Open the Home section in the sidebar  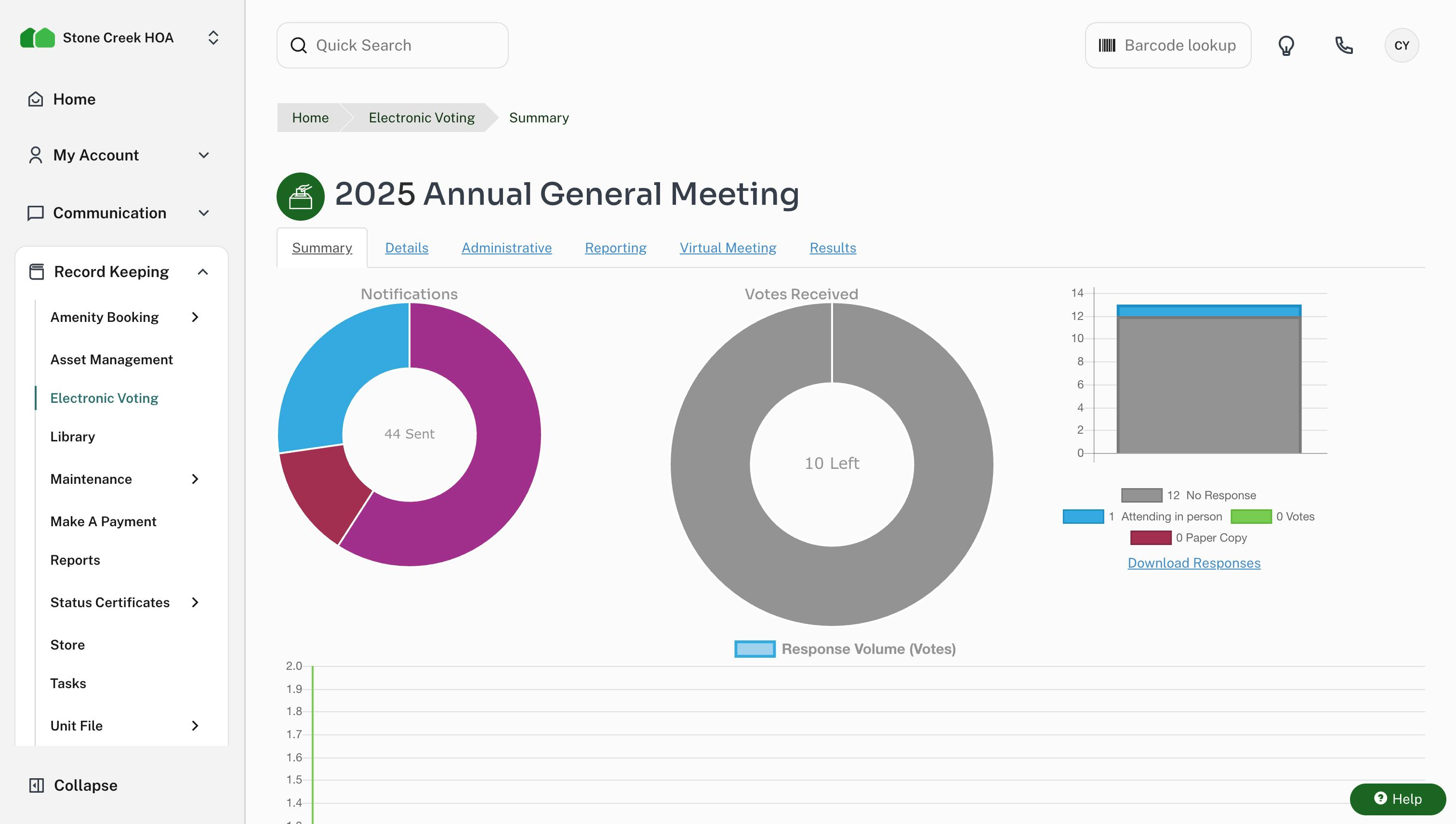coord(74,99)
